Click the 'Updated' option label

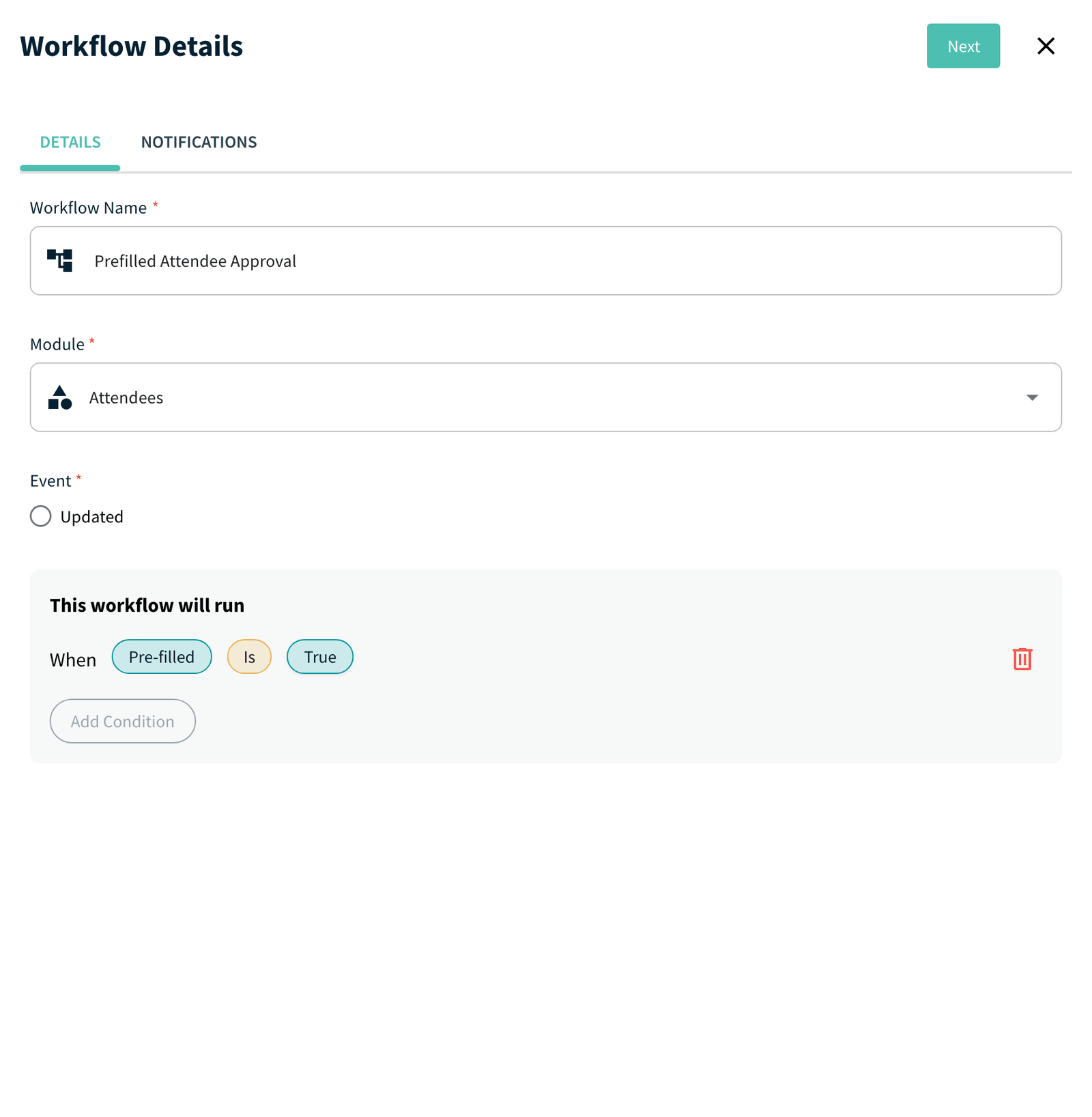[92, 517]
